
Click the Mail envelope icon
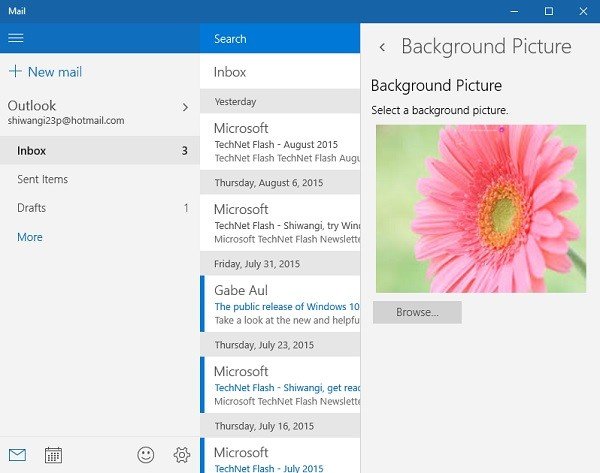(17, 455)
